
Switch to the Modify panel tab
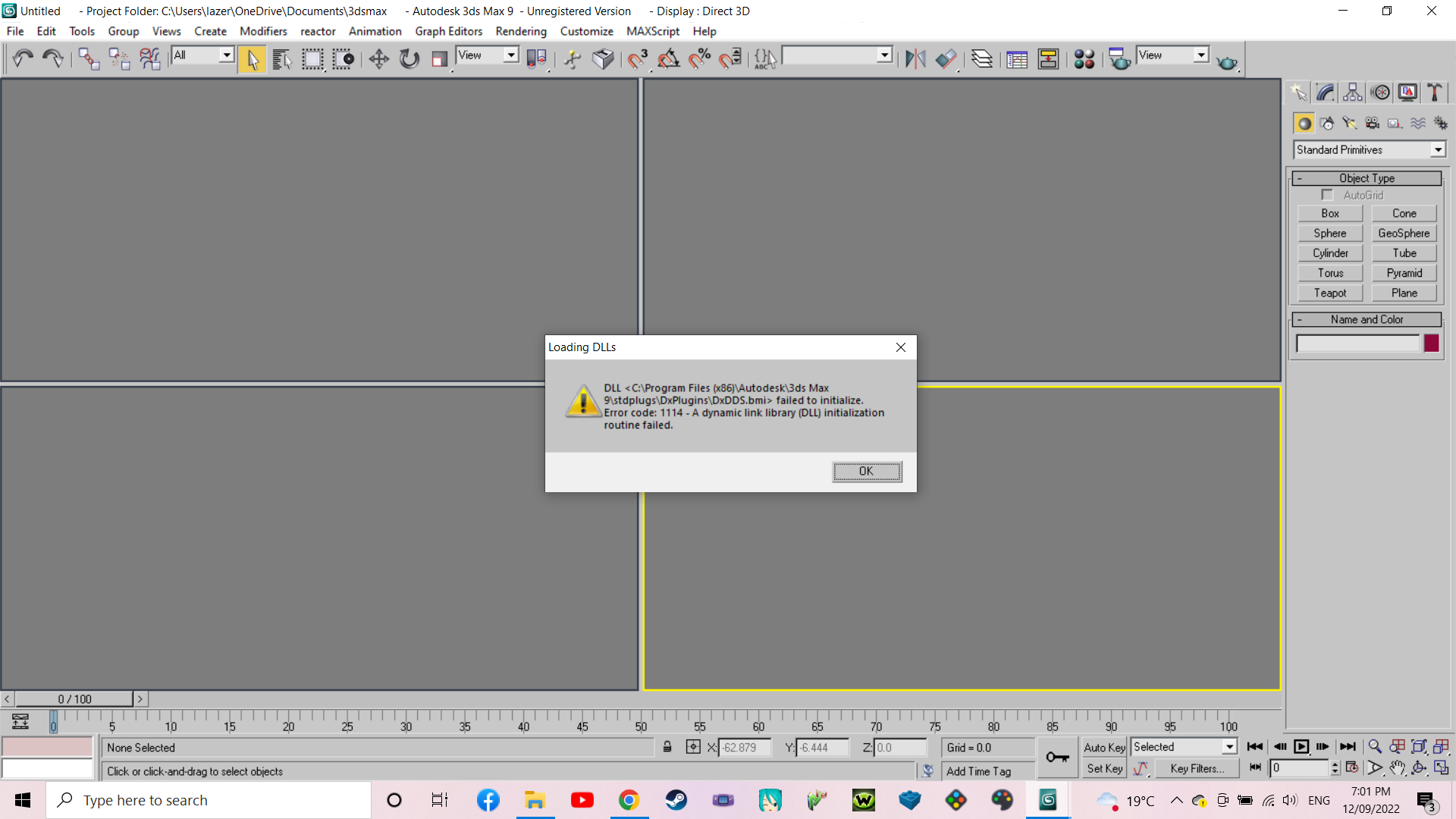(x=1326, y=93)
